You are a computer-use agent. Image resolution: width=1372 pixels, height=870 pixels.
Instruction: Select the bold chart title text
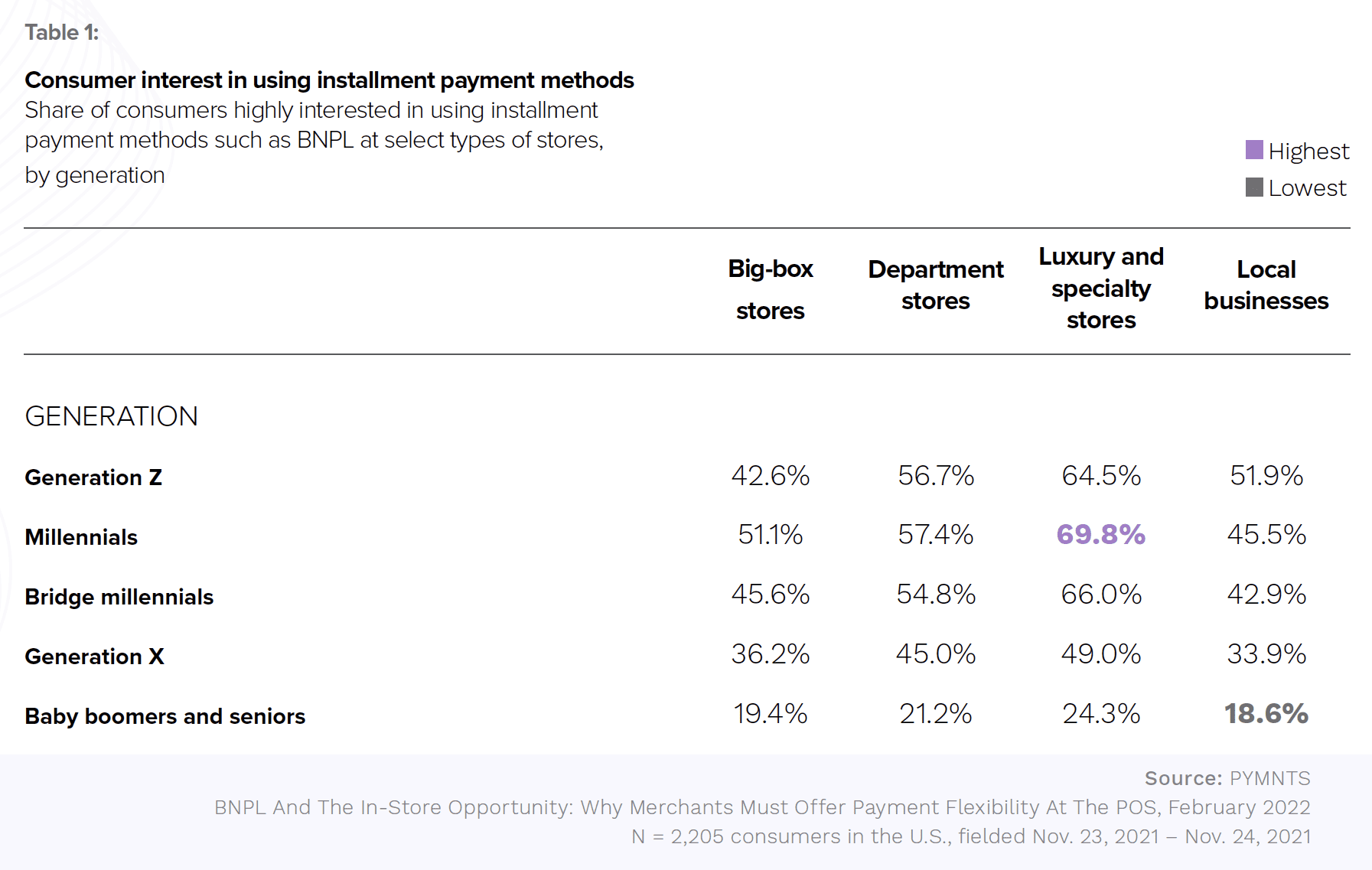click(329, 80)
